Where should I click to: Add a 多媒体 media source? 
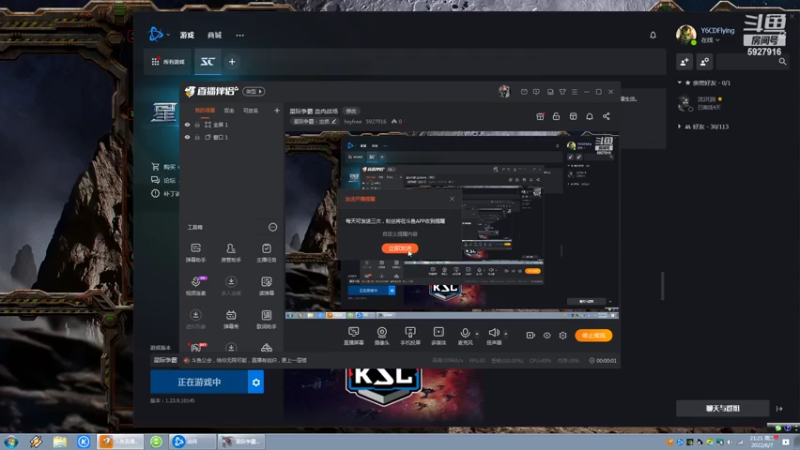pos(438,336)
